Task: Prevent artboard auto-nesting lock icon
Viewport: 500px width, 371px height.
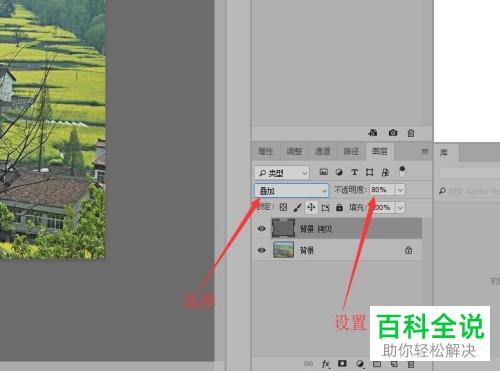Action: (325, 208)
